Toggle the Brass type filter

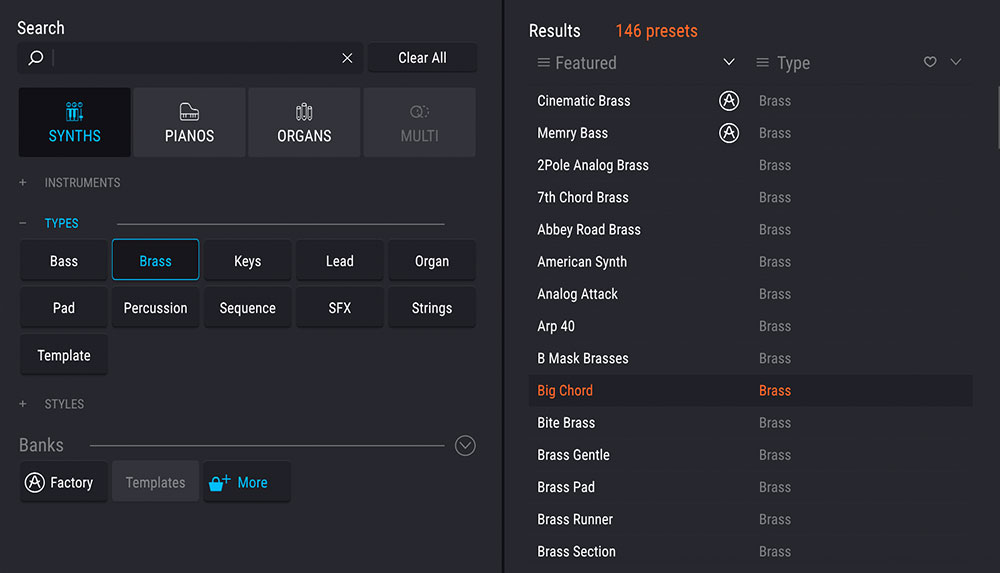tap(155, 261)
